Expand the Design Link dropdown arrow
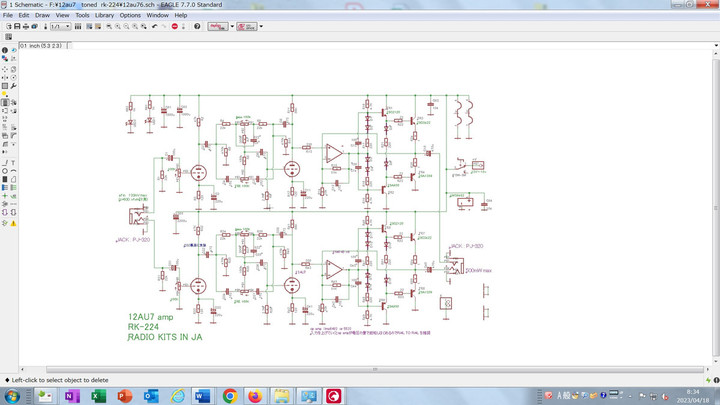This screenshot has height=405, width=720. pos(232,26)
